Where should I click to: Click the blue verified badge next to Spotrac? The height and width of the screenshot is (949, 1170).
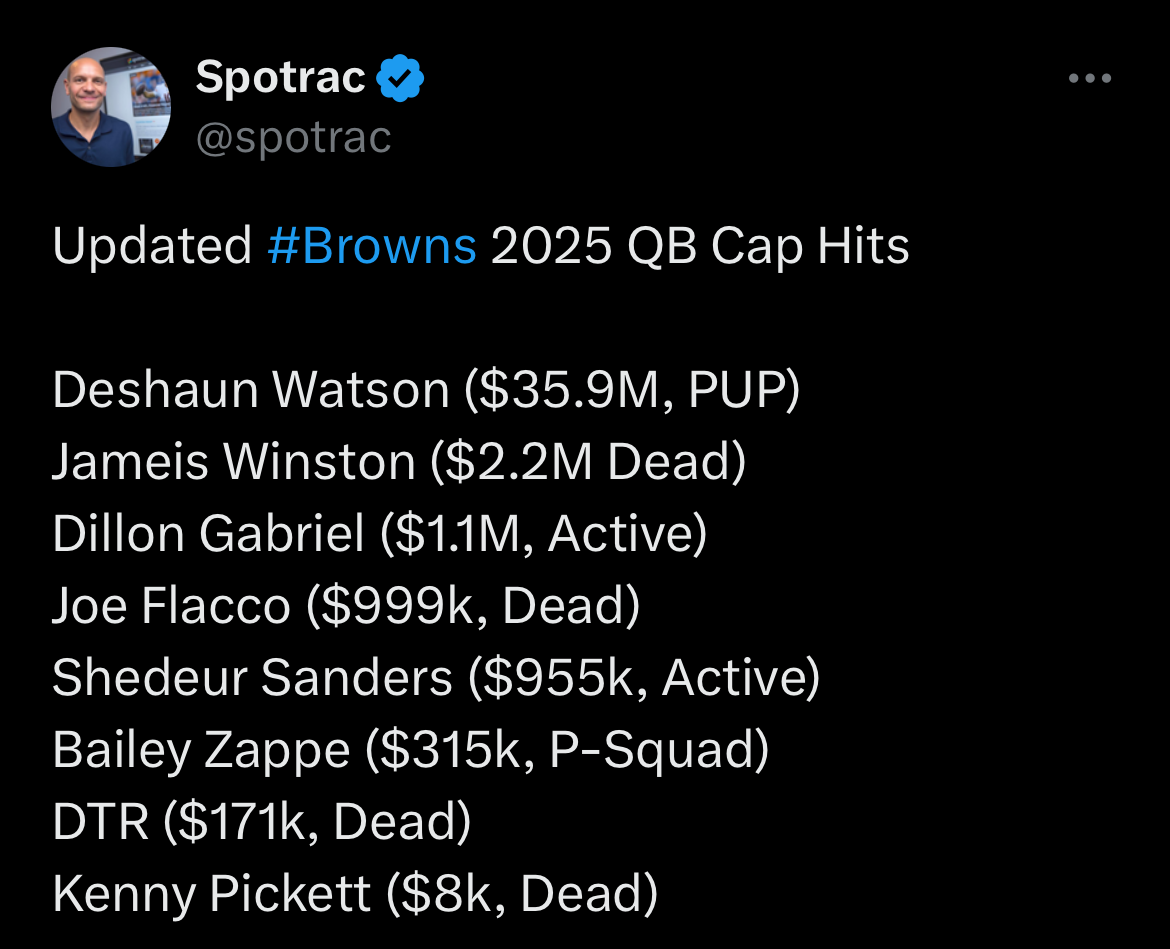(x=401, y=79)
